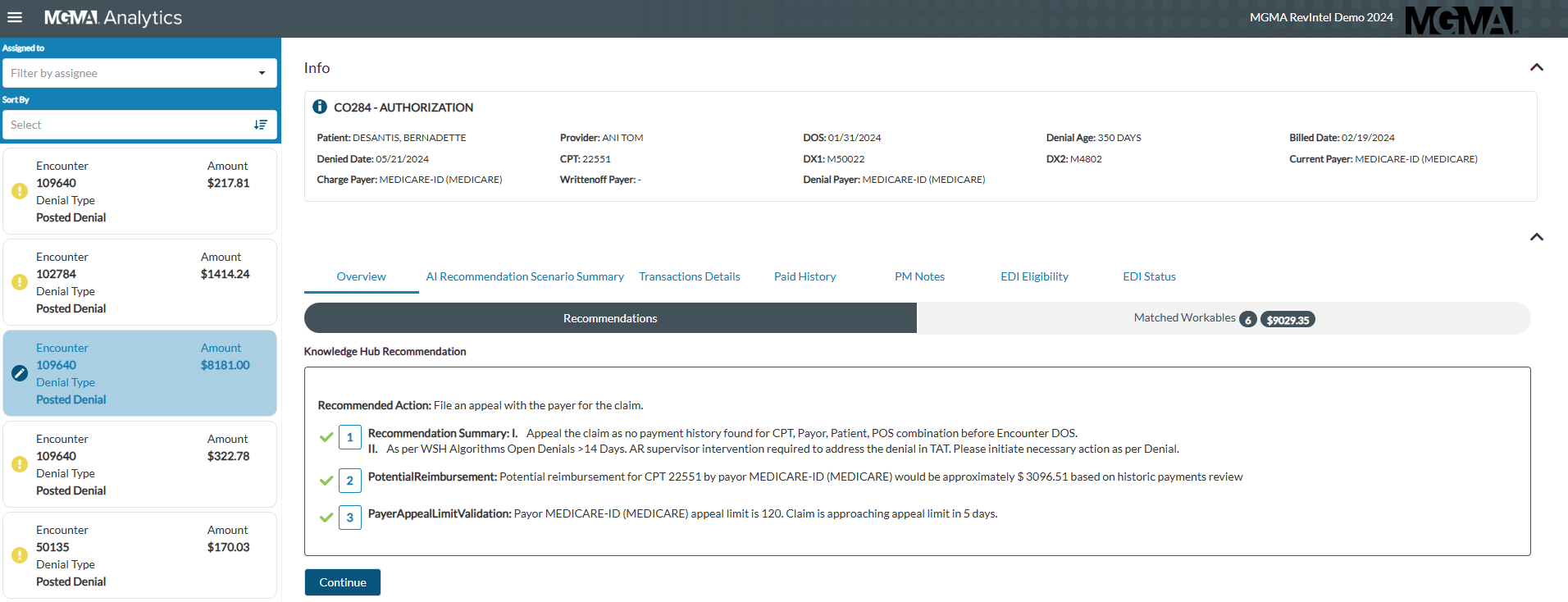1568x602 pixels.
Task: Click the edit pencil icon on selected encounter
Action: pyautogui.click(x=20, y=373)
